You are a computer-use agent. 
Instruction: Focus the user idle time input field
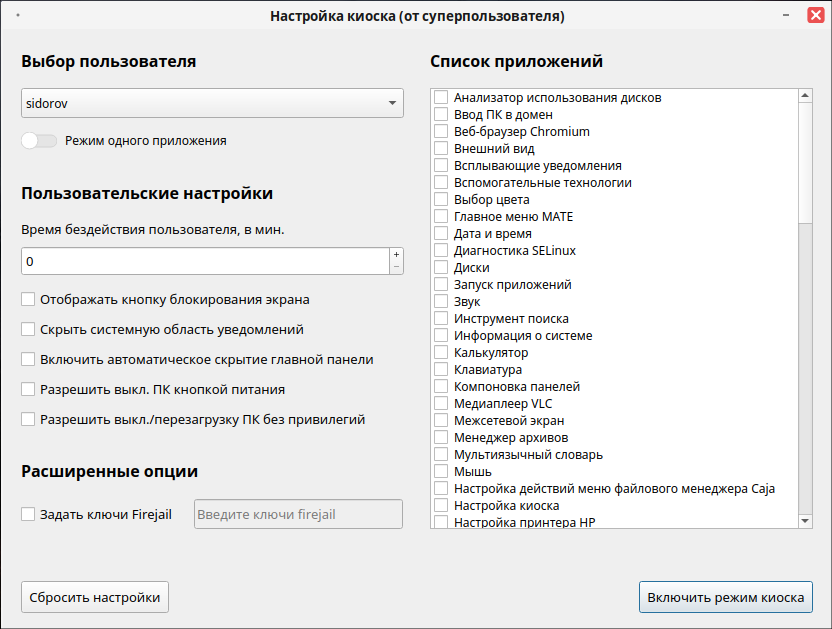[x=204, y=261]
